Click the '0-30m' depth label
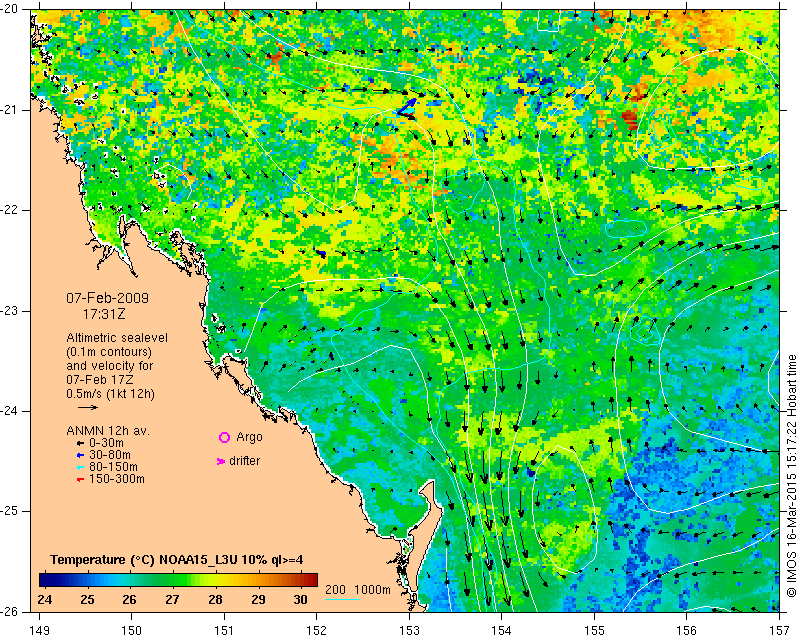The height and width of the screenshot is (640, 800). 106,443
